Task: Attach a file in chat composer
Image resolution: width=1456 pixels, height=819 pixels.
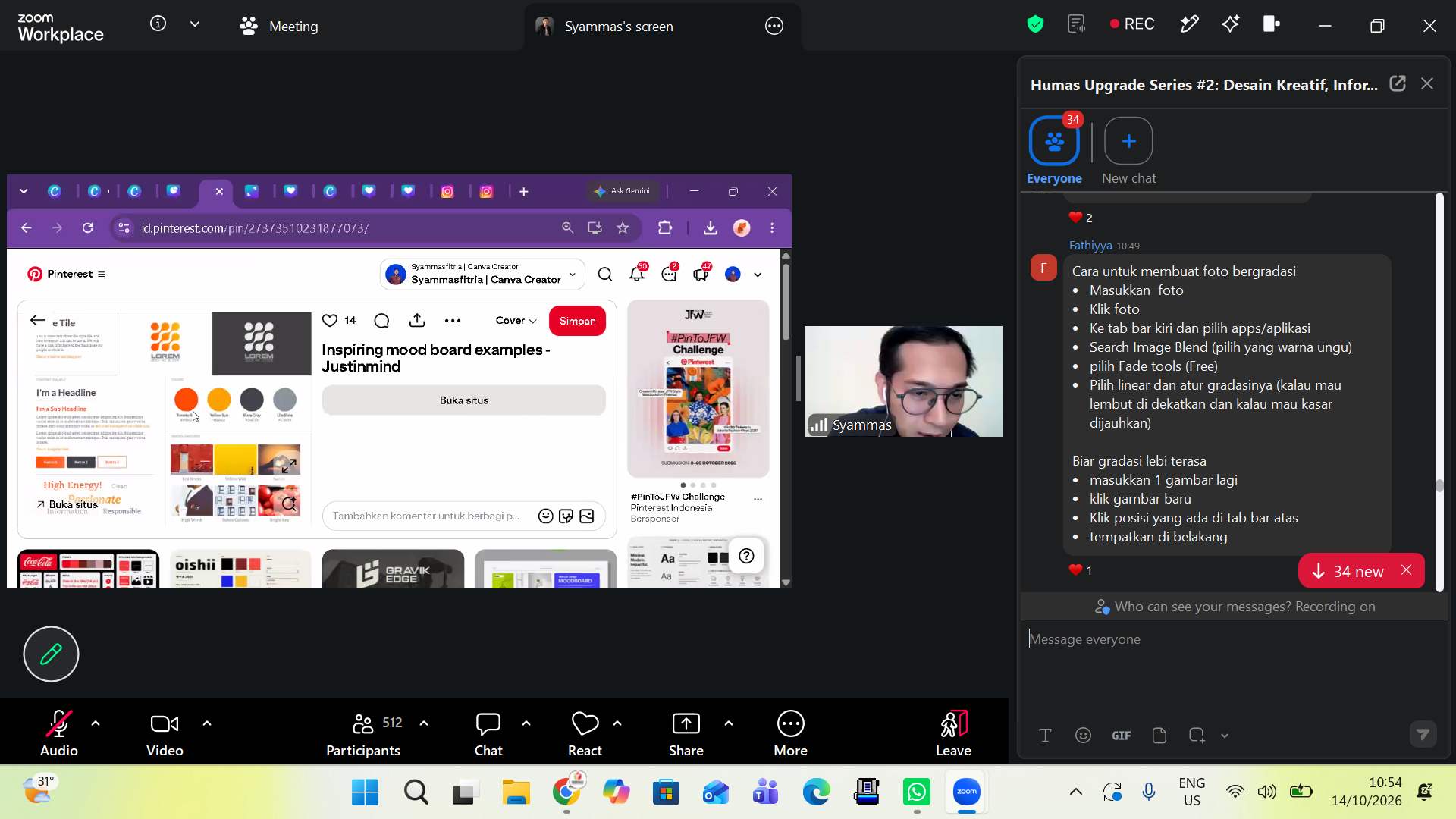Action: (x=1159, y=735)
